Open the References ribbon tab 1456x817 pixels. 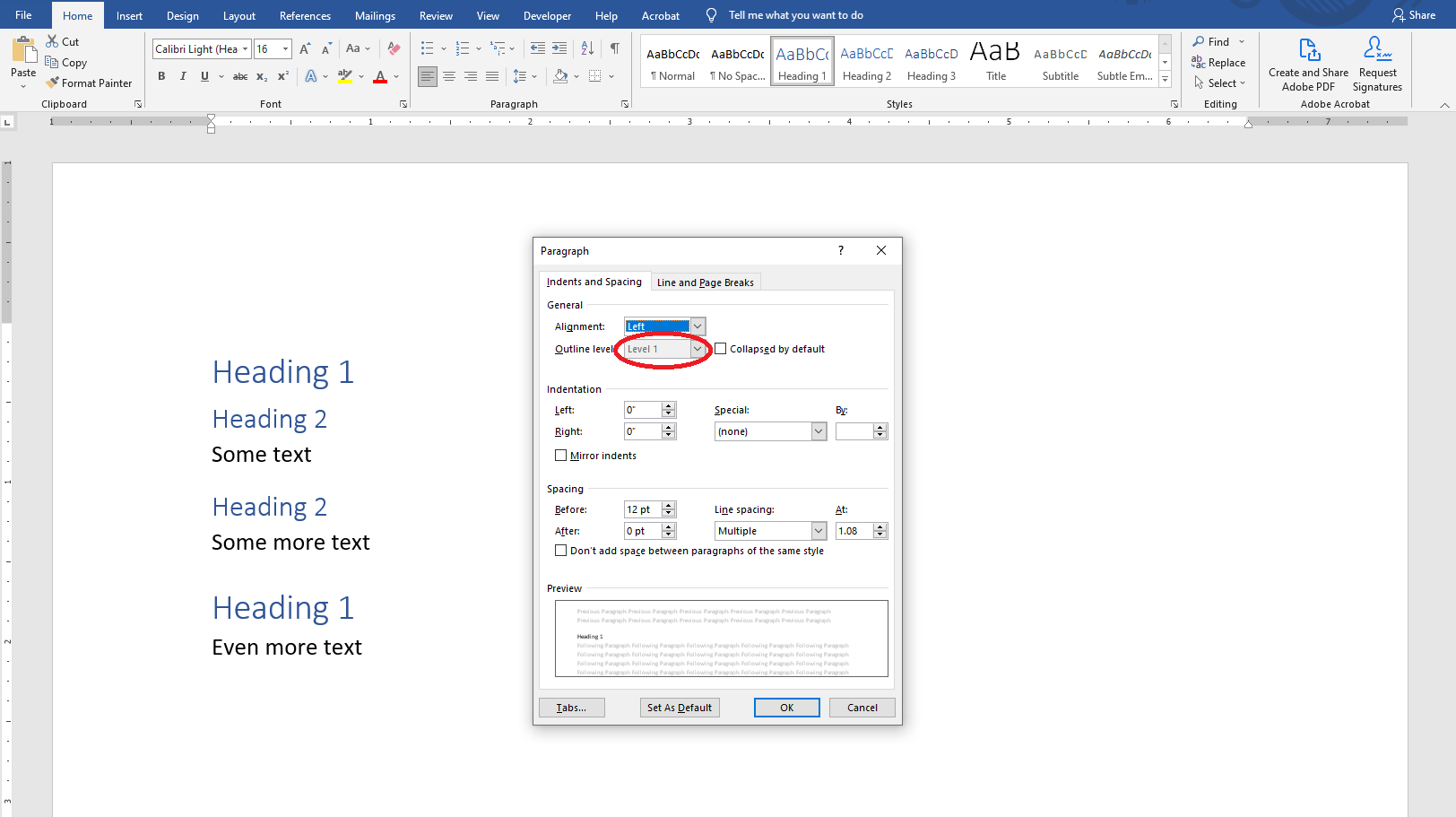pos(305,15)
